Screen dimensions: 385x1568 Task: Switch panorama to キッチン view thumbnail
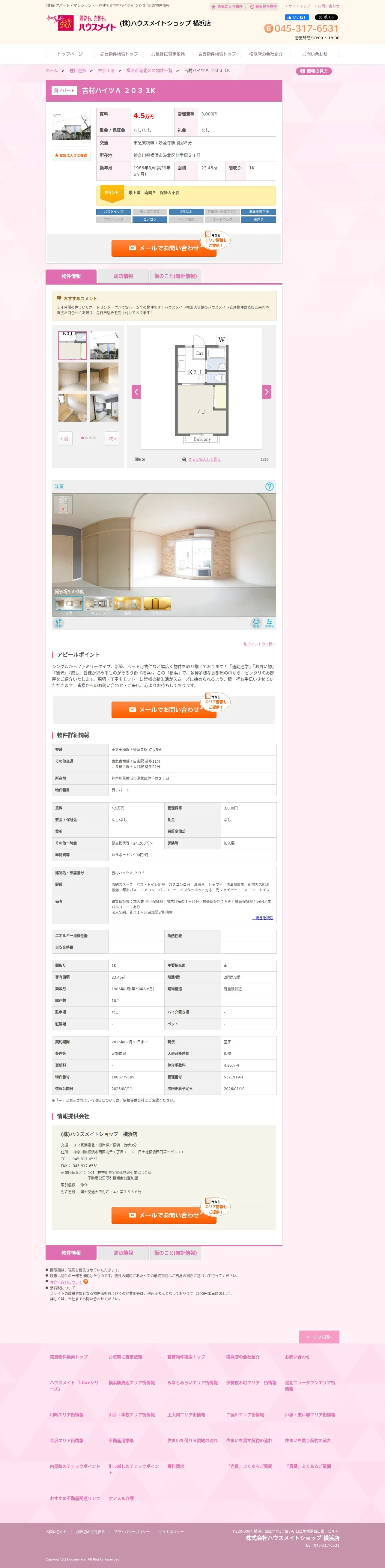(98, 603)
